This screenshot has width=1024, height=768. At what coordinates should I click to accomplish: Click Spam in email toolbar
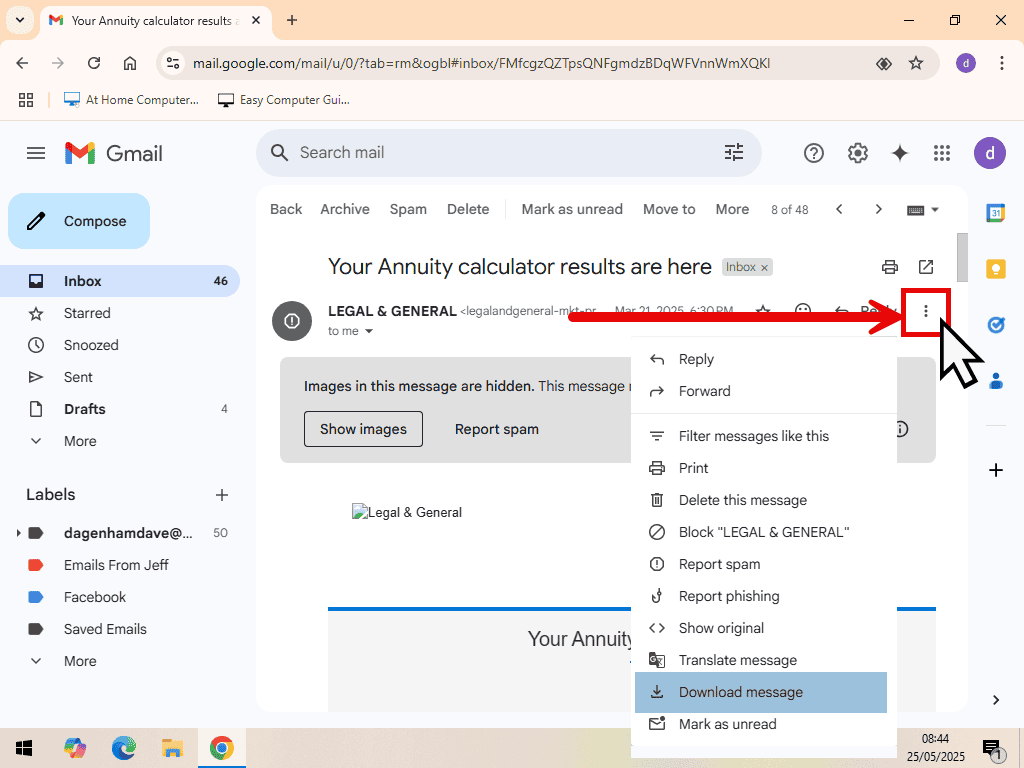[x=408, y=209]
